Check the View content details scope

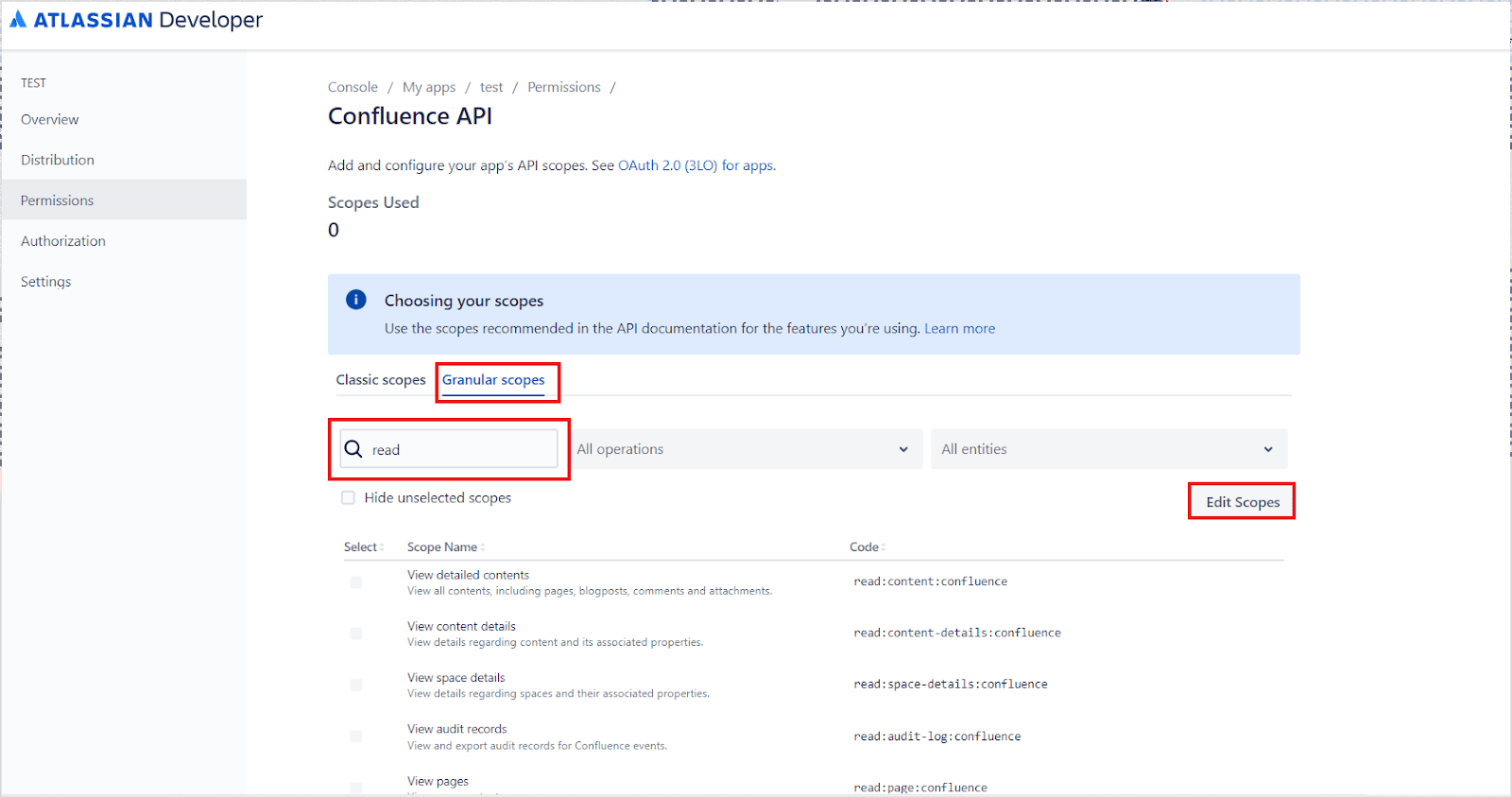coord(356,633)
